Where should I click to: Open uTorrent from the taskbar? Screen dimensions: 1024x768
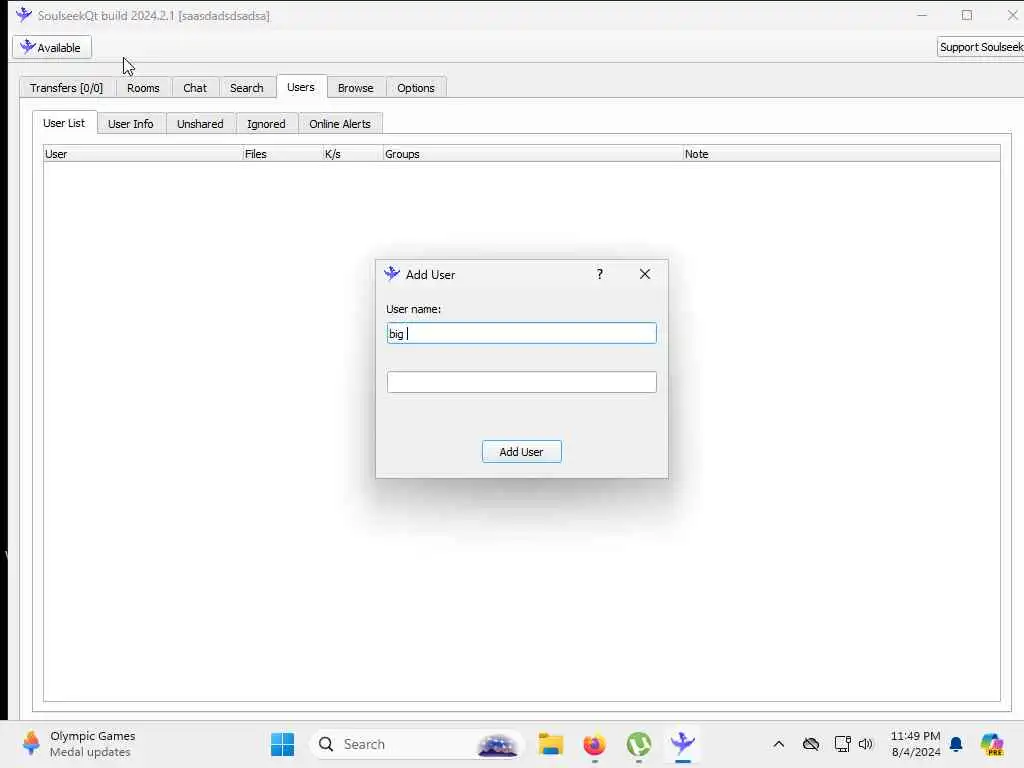(639, 744)
